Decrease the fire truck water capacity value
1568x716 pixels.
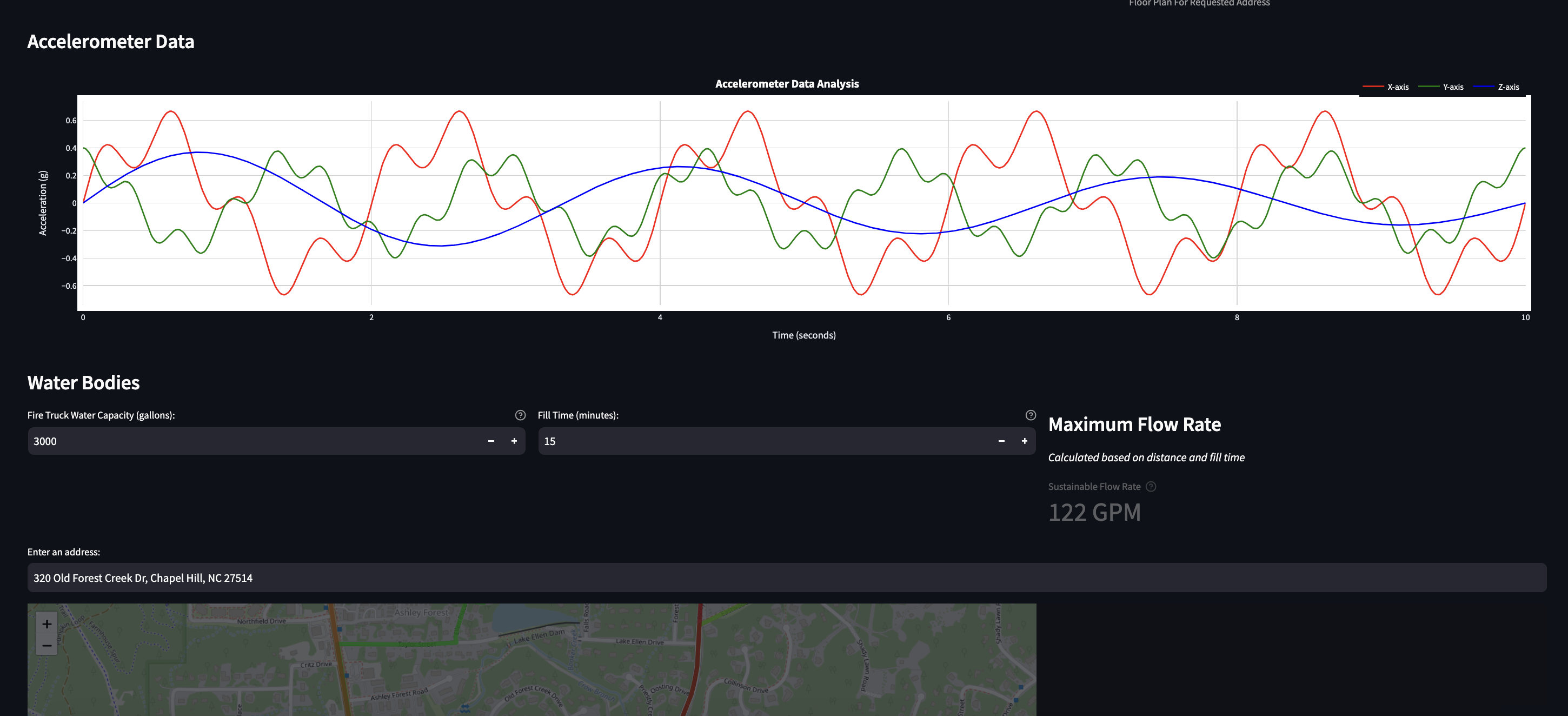pos(490,441)
